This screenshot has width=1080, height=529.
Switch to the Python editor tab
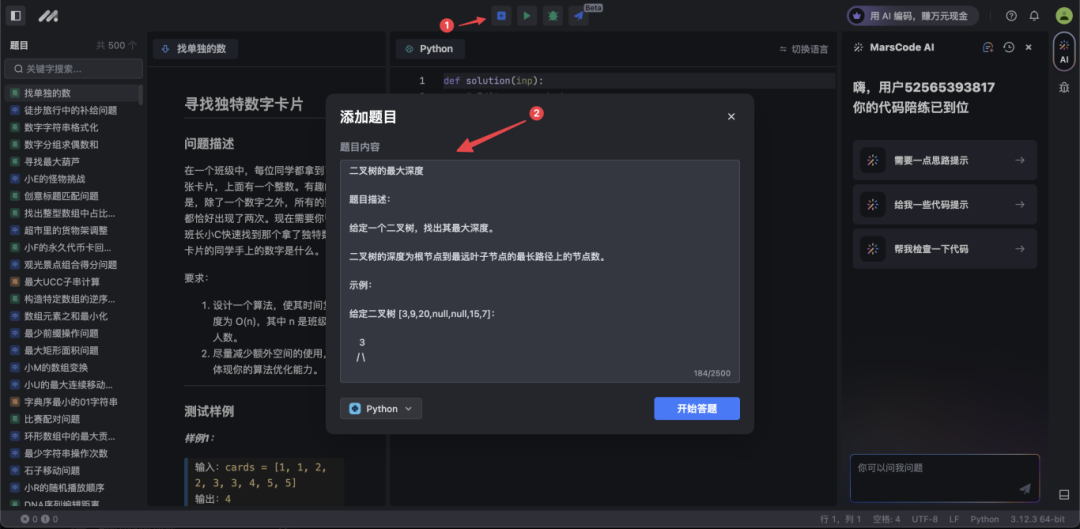click(430, 49)
